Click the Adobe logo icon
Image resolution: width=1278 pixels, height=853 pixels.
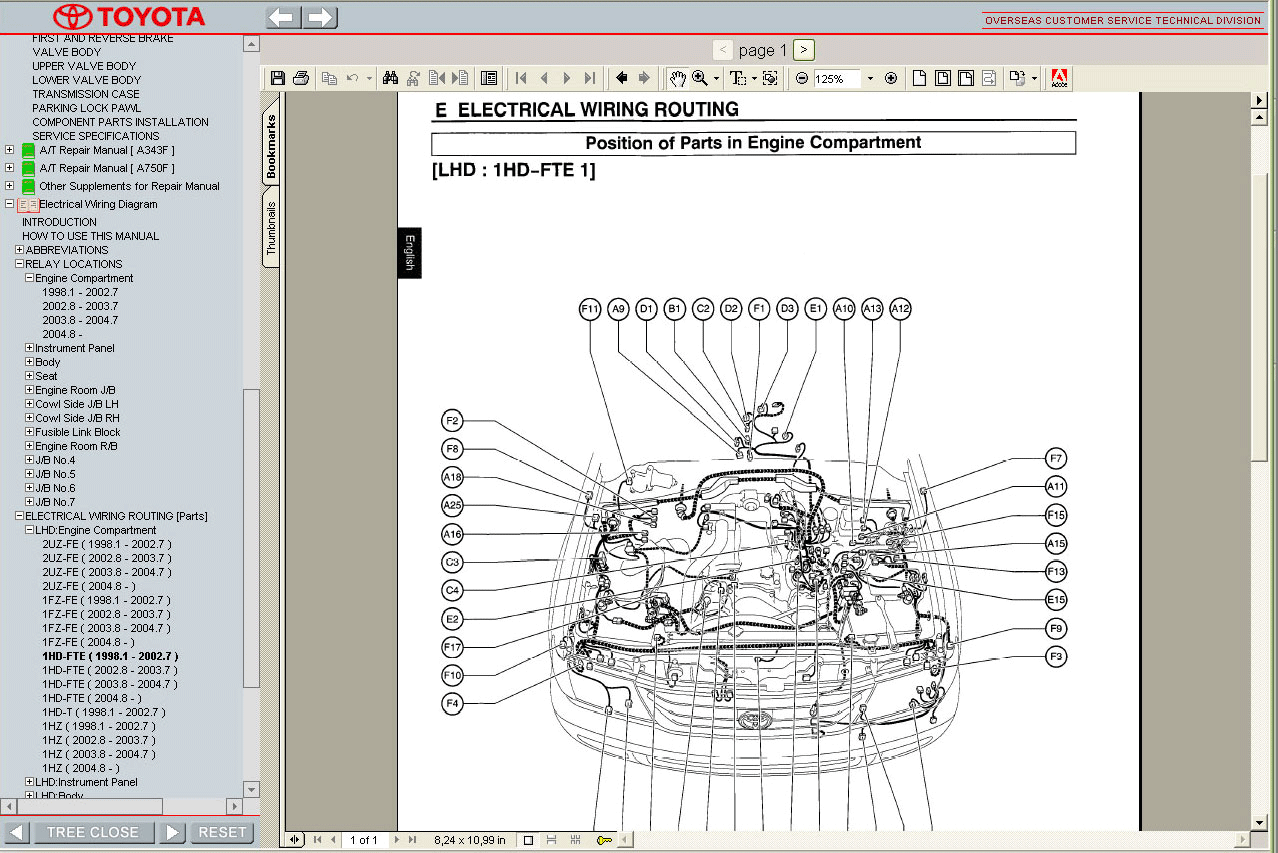(x=1059, y=78)
